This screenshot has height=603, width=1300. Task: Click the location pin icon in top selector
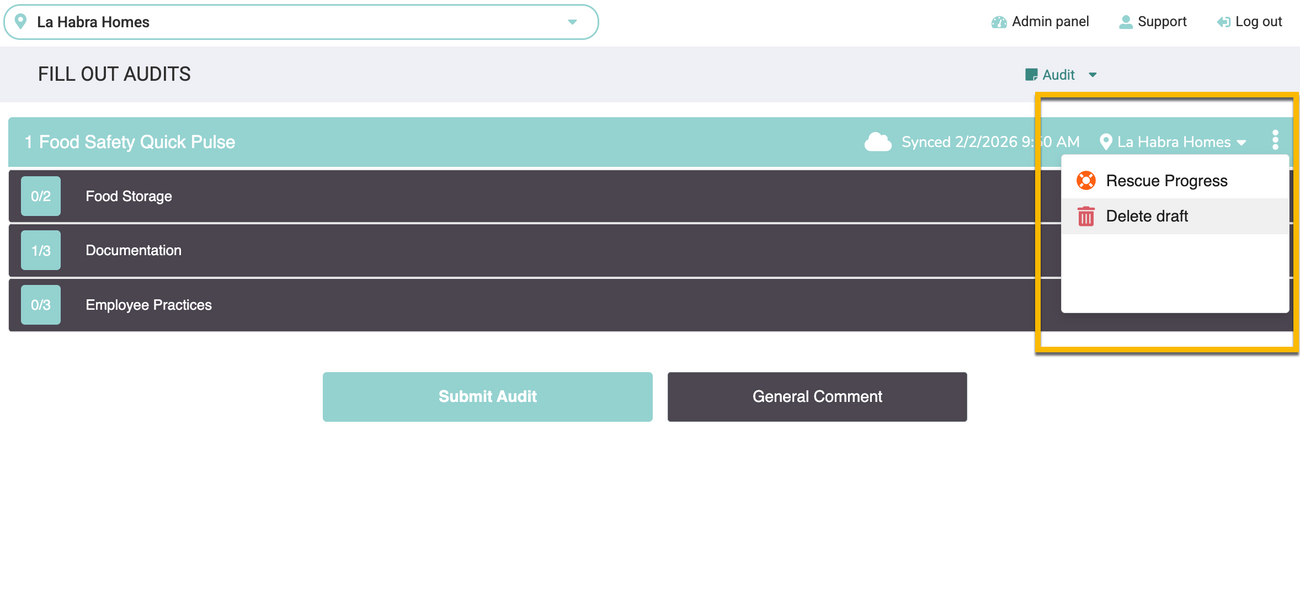pos(20,21)
